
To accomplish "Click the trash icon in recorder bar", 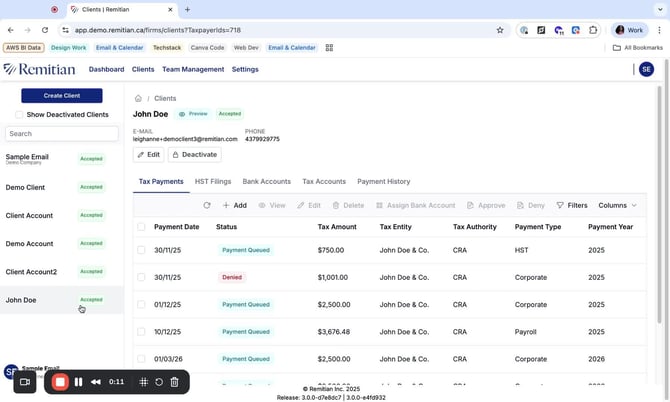I will tap(174, 382).
